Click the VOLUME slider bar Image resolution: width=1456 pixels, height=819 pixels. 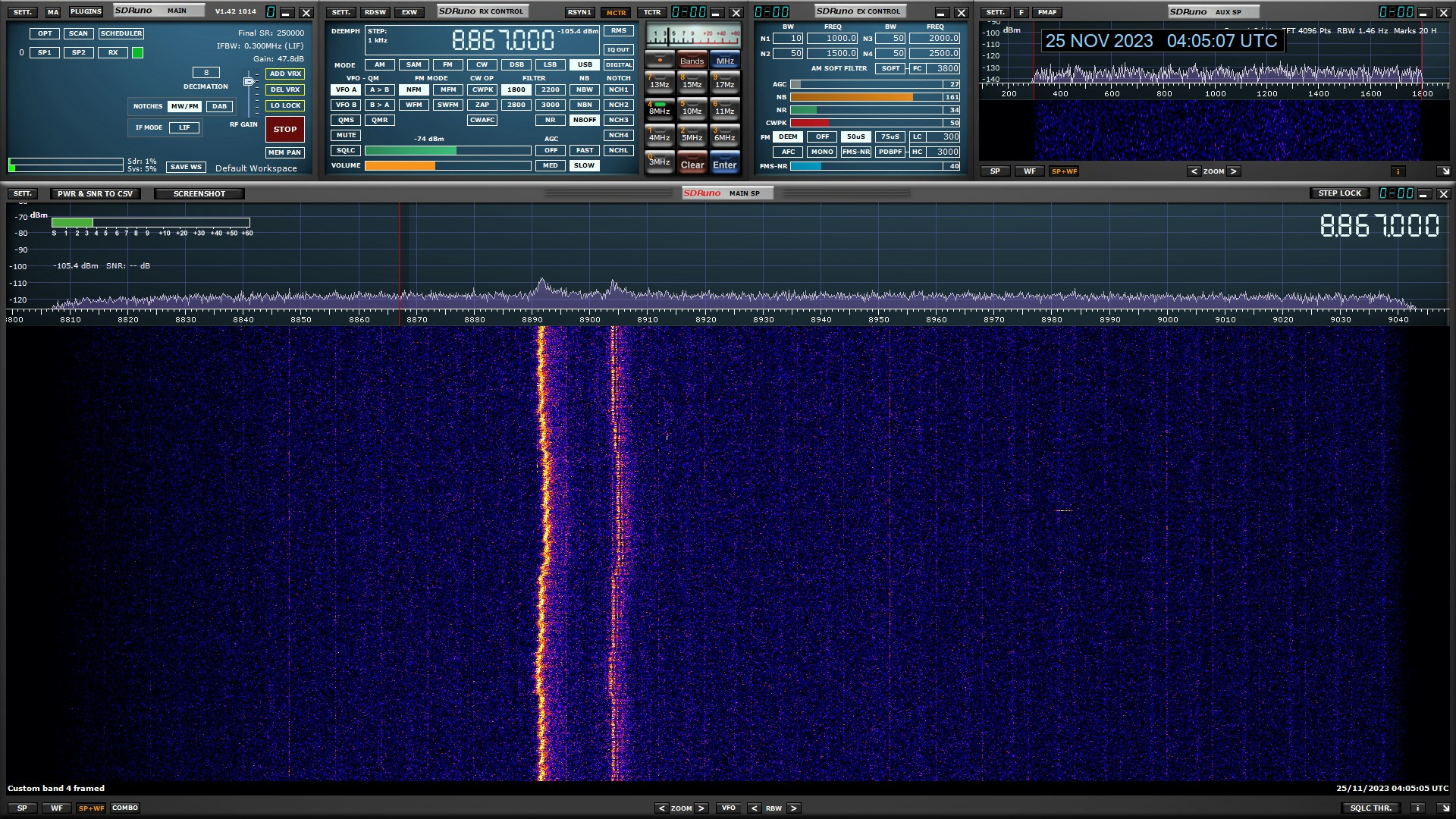447,165
